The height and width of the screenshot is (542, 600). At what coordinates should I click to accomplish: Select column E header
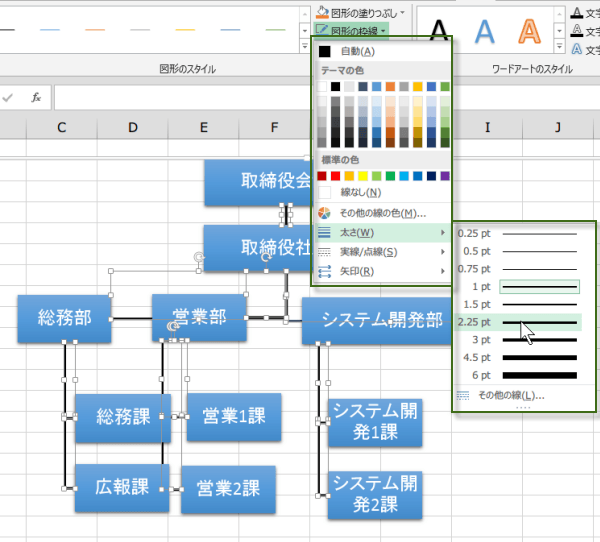[x=204, y=127]
